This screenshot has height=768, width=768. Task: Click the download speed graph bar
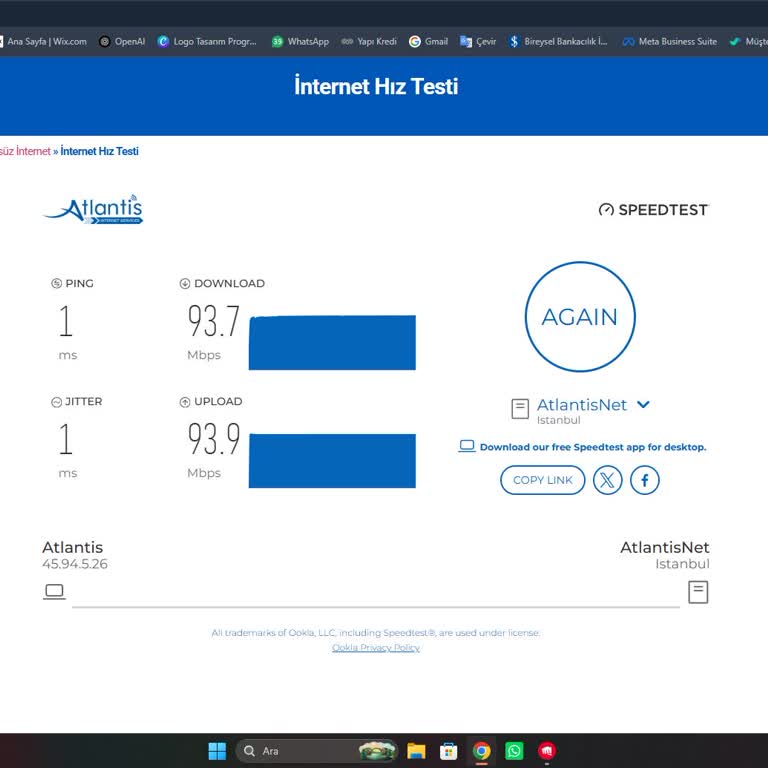point(332,342)
